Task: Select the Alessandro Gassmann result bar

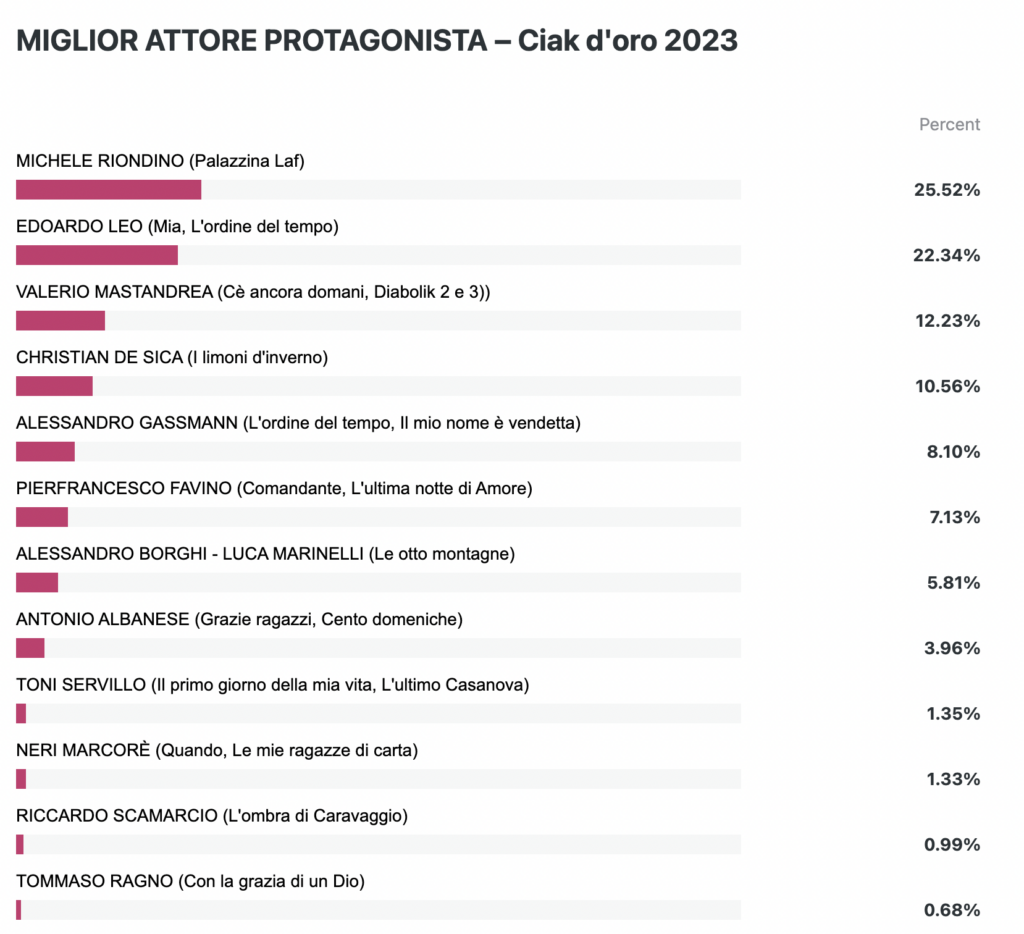Action: point(378,451)
